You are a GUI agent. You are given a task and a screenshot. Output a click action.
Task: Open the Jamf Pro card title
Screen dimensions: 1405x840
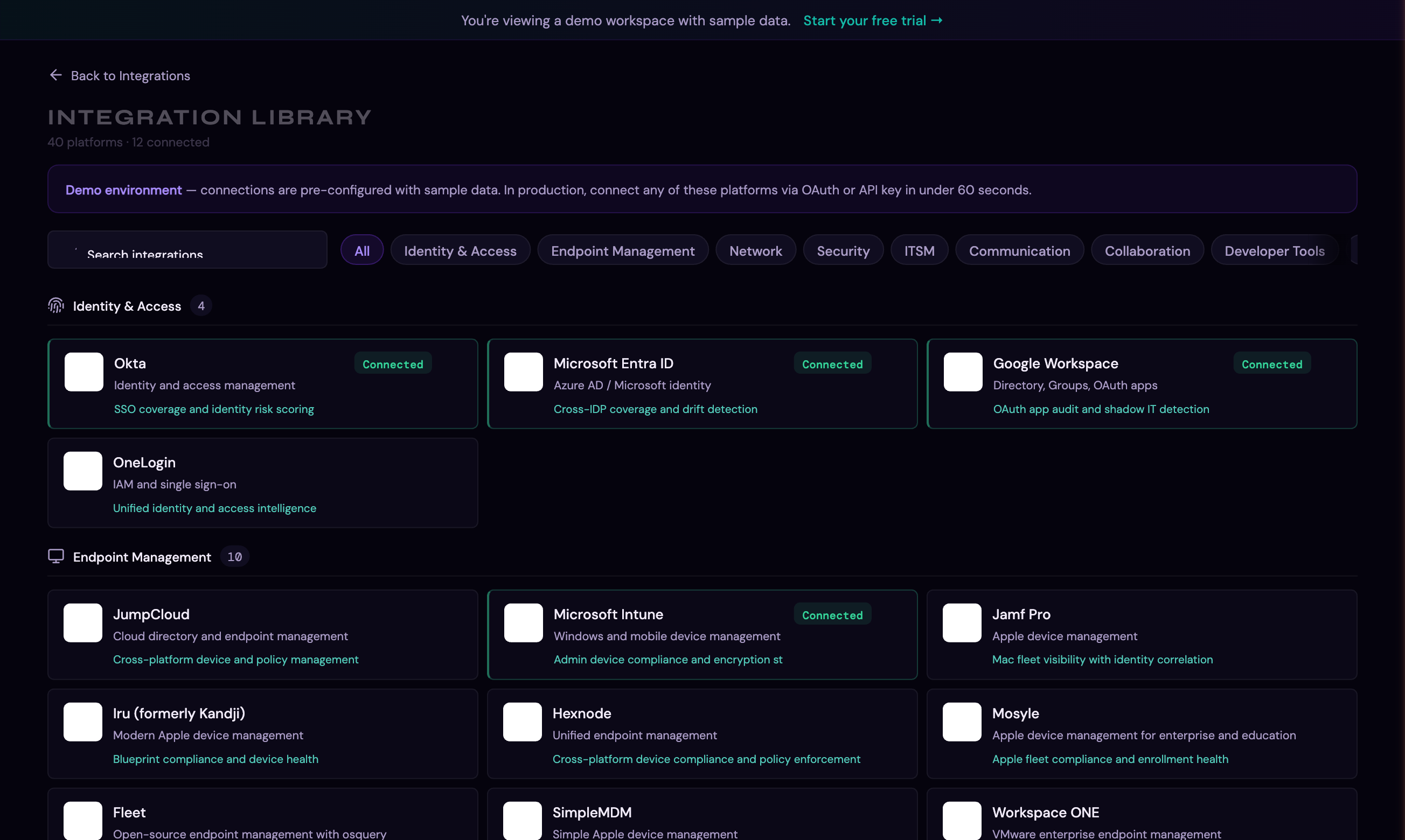pos(1021,614)
